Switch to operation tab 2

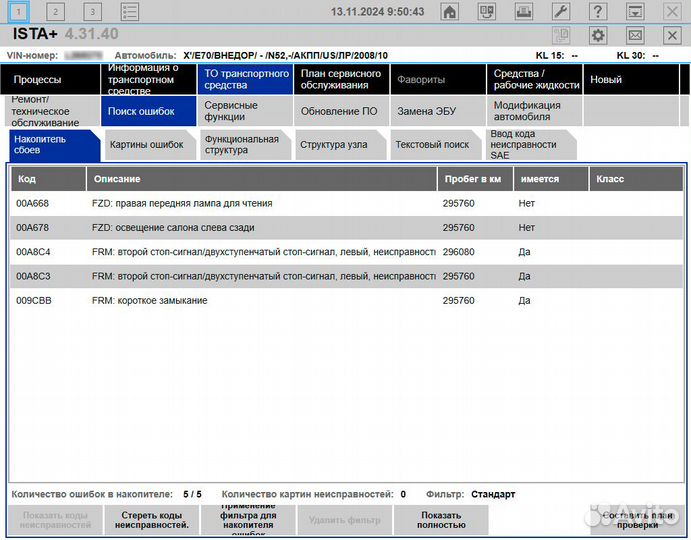click(x=56, y=11)
